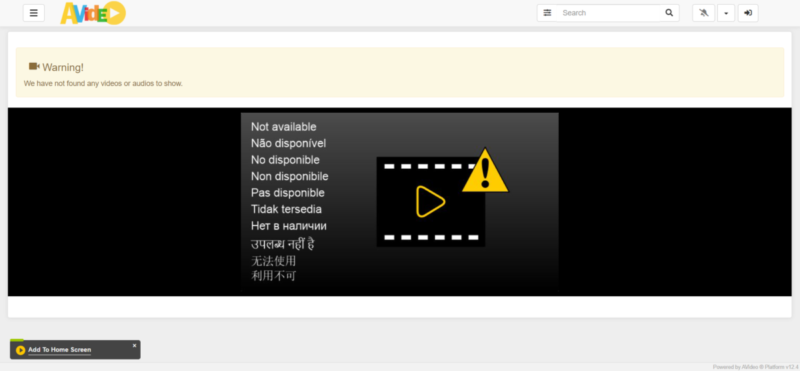Viewport: 800px width, 371px height.
Task: Click the camera icon beside Warning
Action: tap(34, 66)
